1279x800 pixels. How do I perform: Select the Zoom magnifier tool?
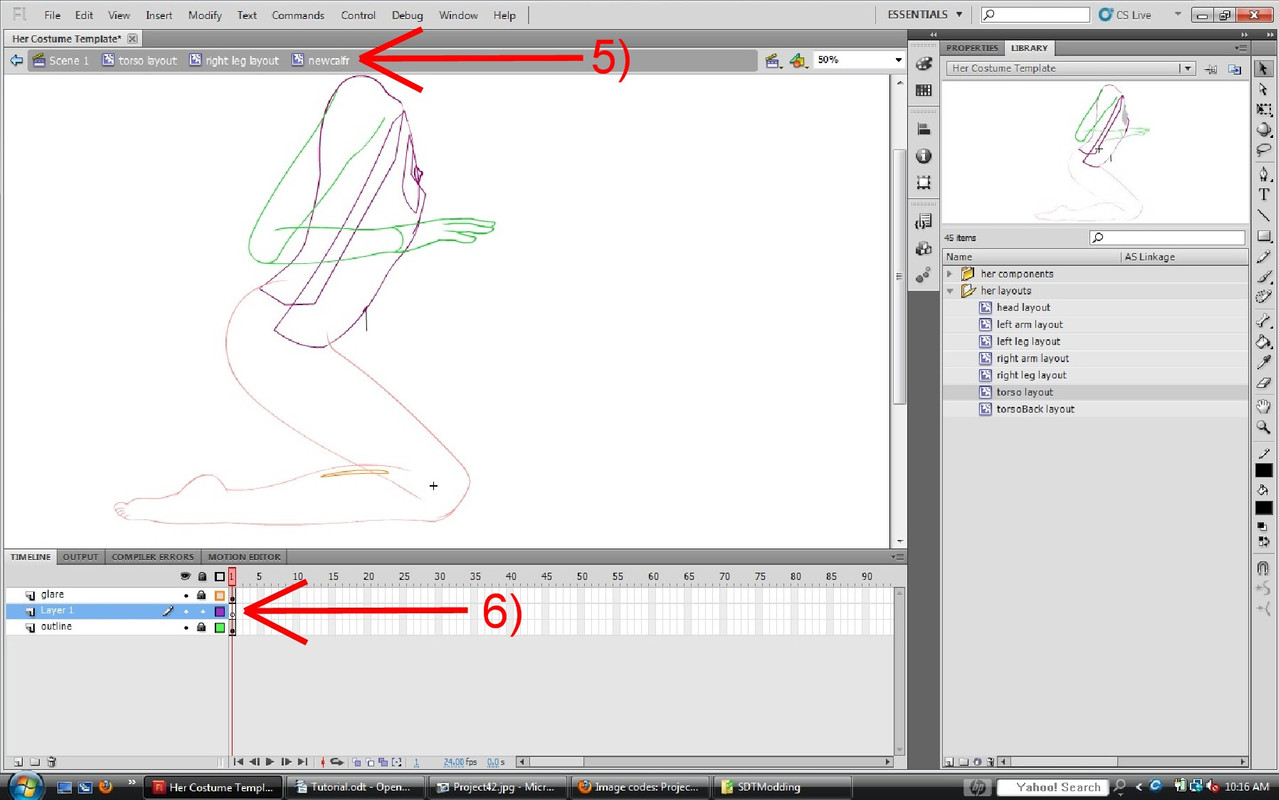pos(1264,427)
